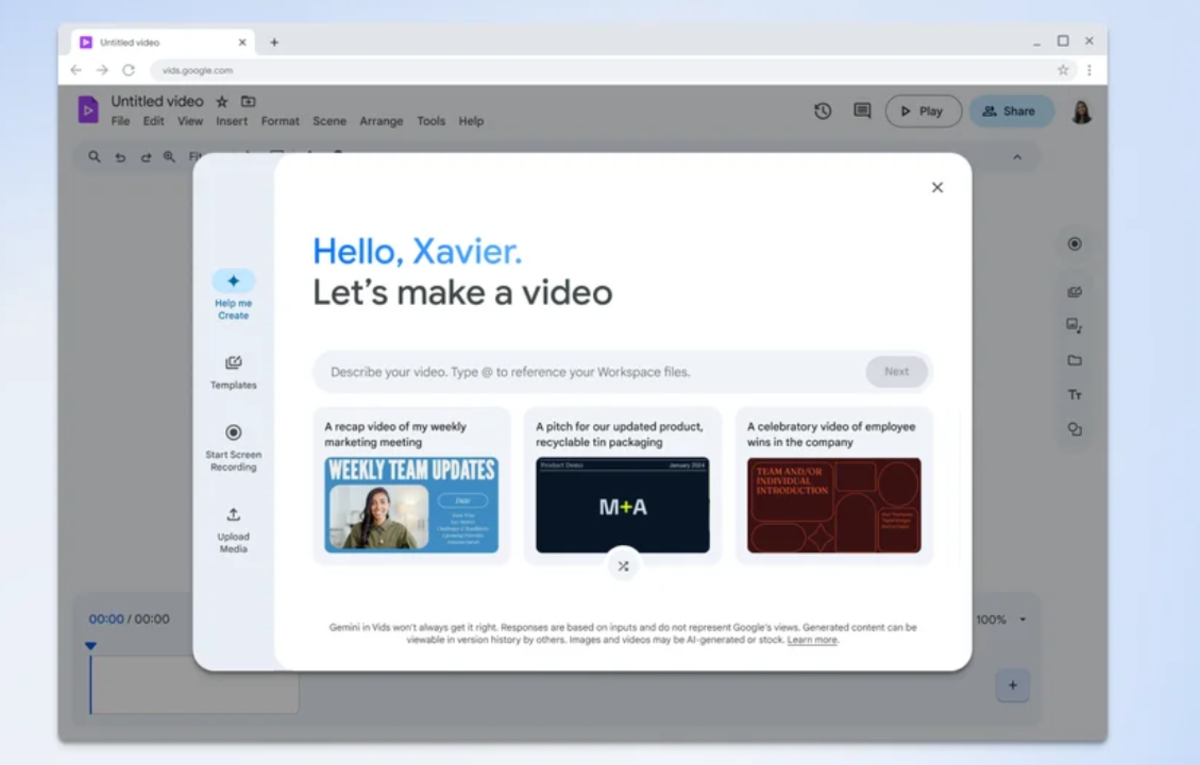Shuffle the suggested prompt examples
The image size is (1200, 765).
623,566
